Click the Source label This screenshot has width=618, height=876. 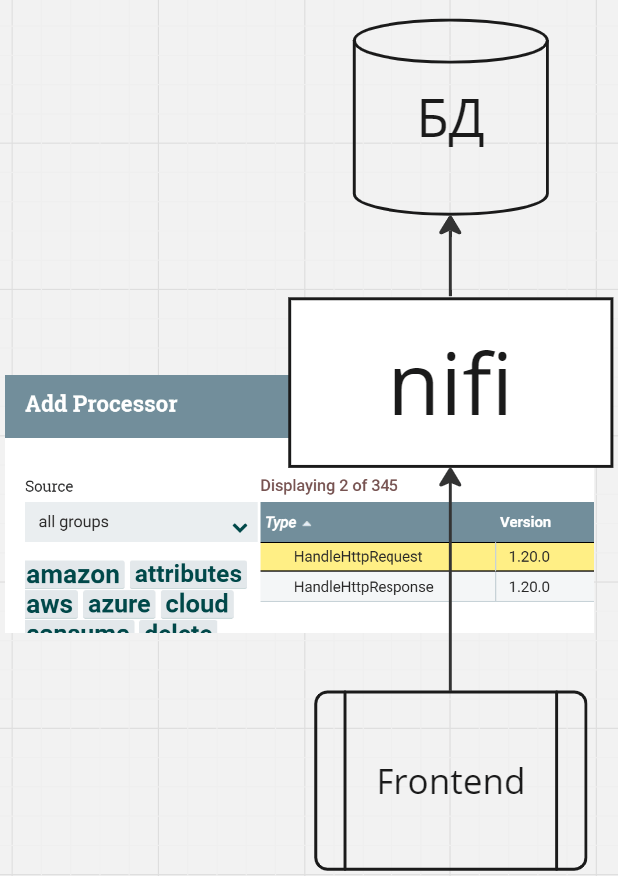(x=49, y=487)
